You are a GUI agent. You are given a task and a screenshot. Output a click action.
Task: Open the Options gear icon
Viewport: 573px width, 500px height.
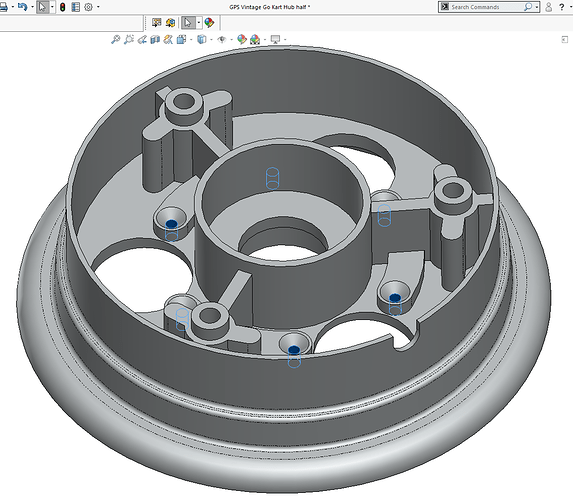point(88,7)
